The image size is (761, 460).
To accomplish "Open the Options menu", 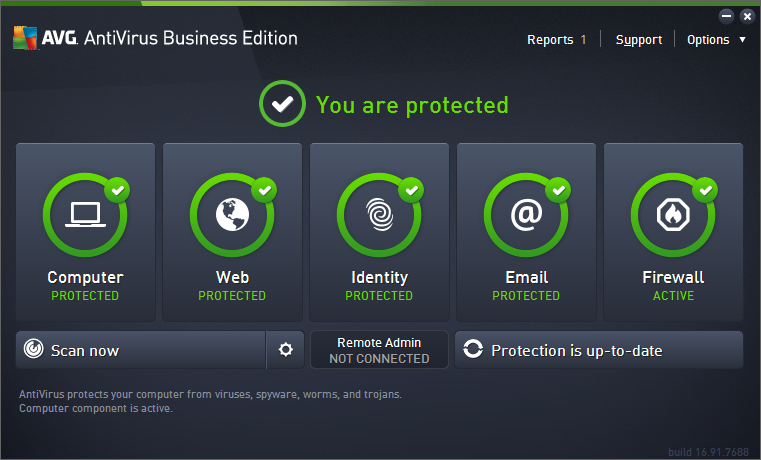I will (708, 40).
